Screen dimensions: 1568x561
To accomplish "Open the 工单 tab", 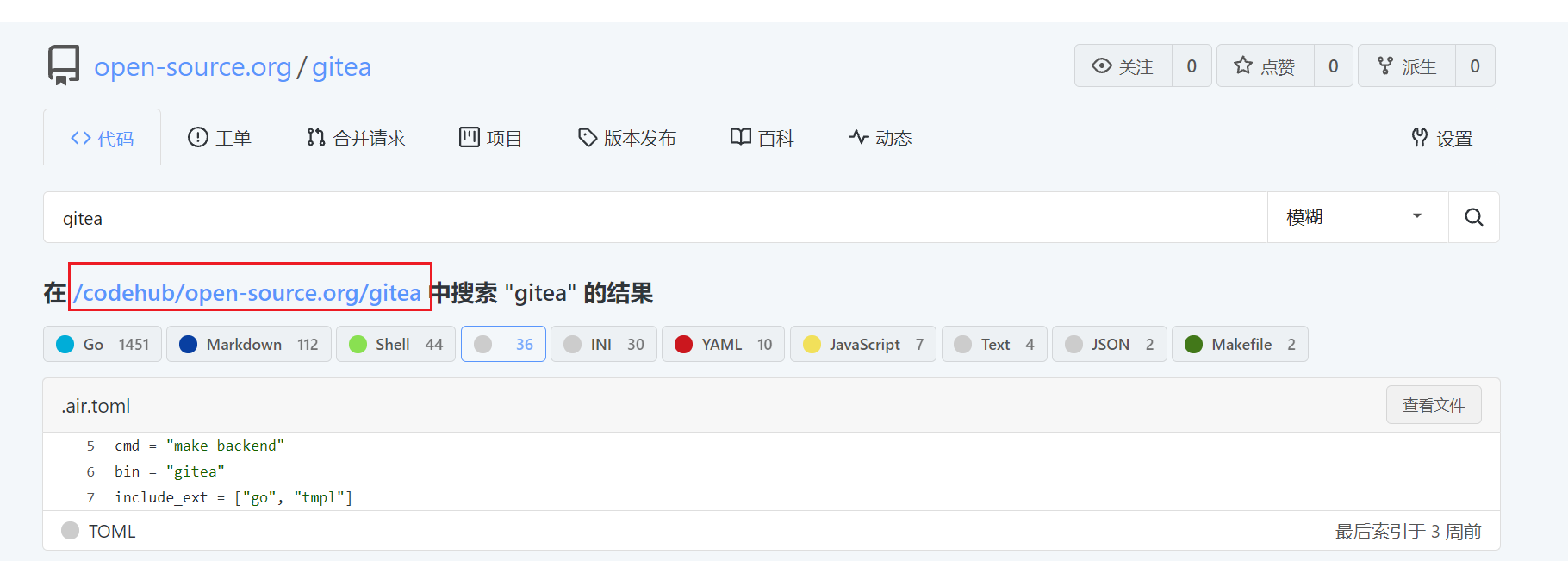I will [x=220, y=138].
